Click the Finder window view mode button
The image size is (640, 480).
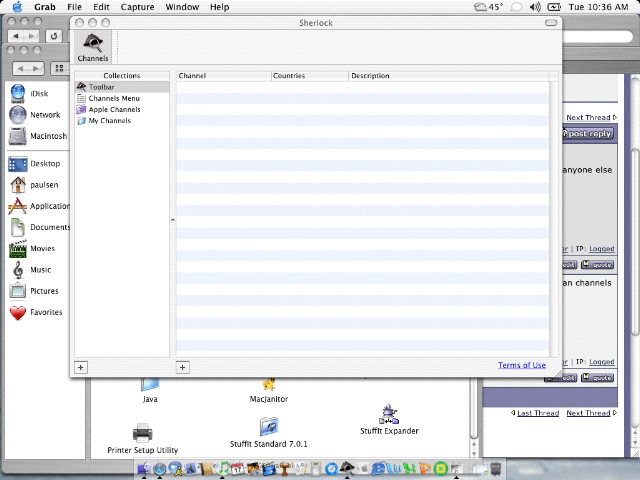click(60, 68)
